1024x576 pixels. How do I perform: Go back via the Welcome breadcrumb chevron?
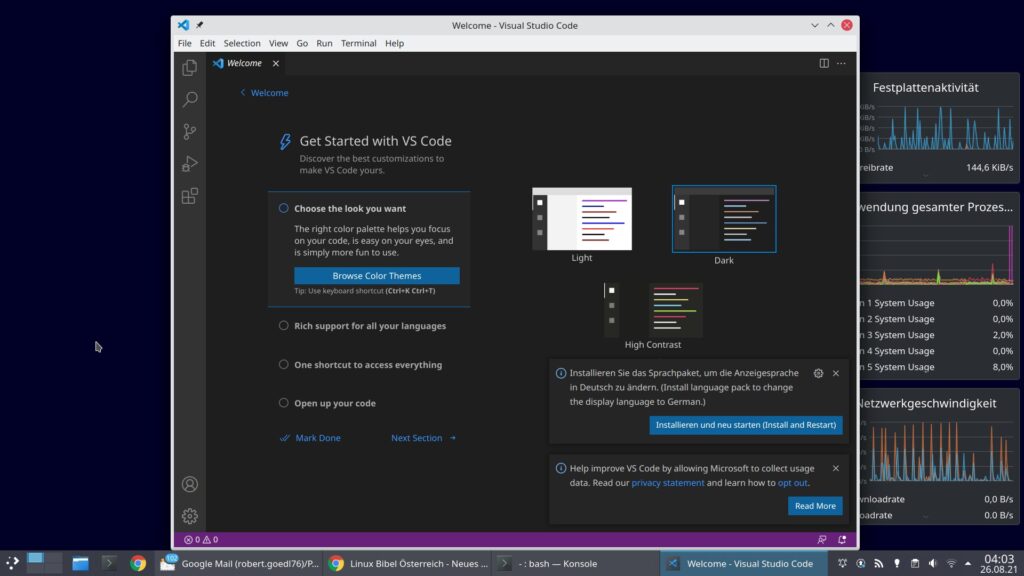pos(243,93)
